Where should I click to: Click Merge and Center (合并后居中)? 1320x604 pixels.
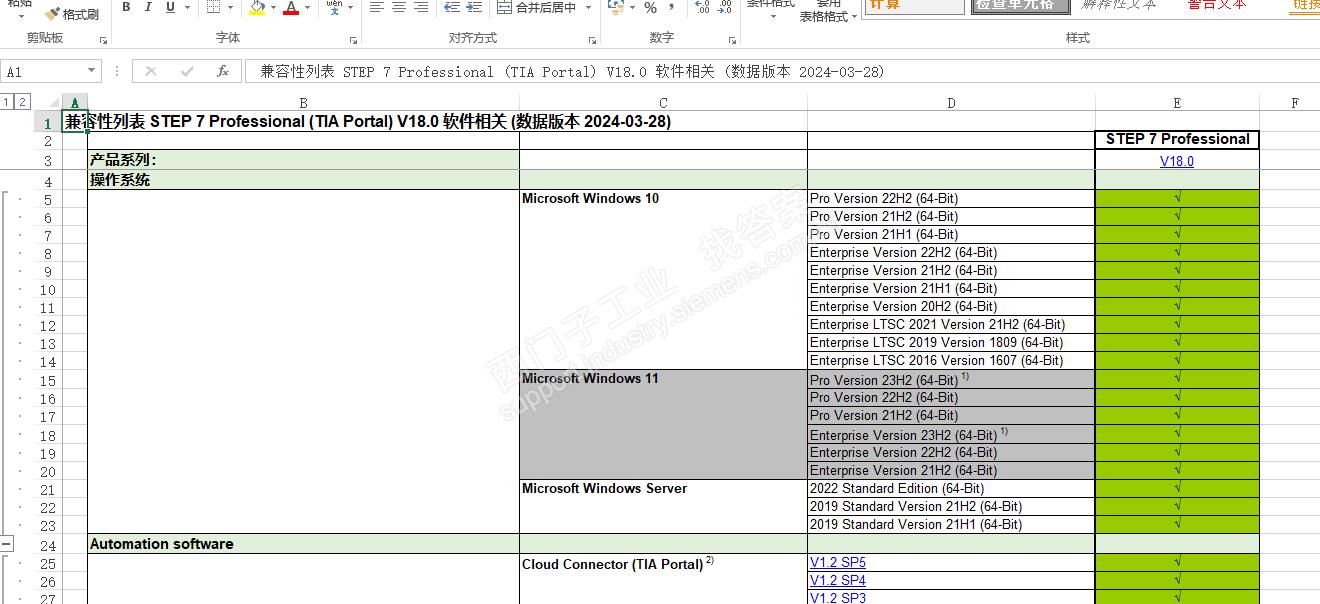click(x=536, y=8)
